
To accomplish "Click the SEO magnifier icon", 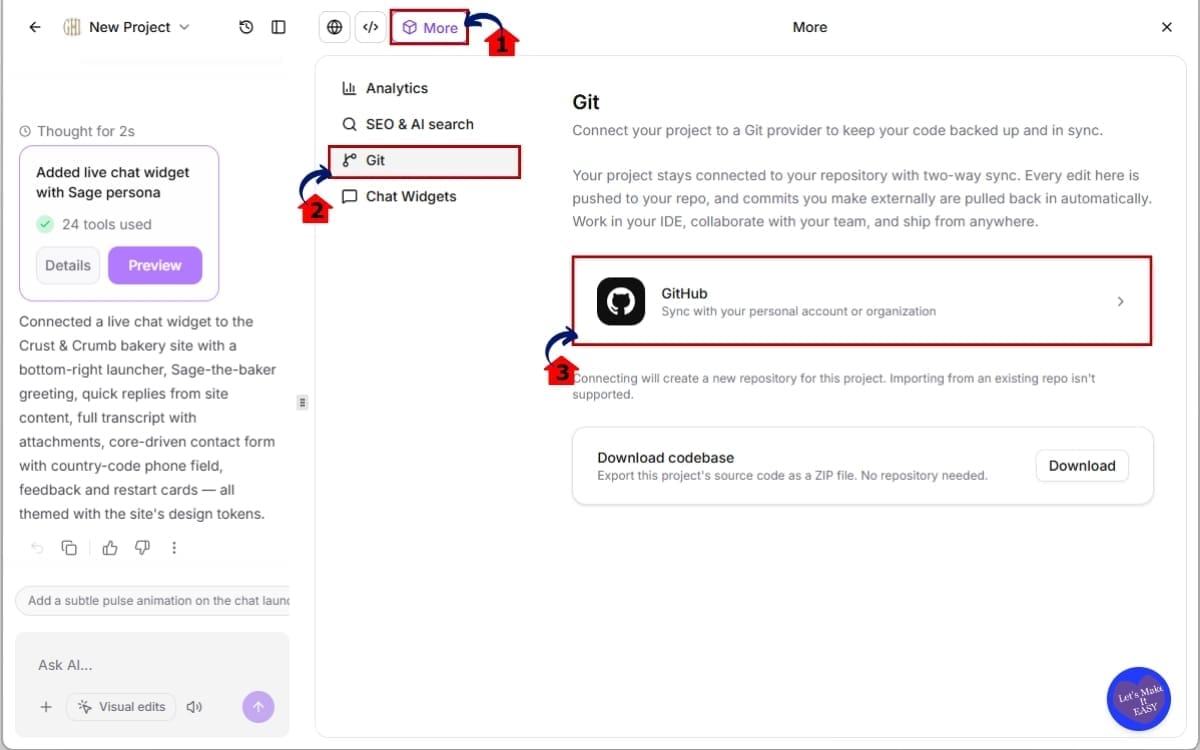I will click(x=349, y=124).
